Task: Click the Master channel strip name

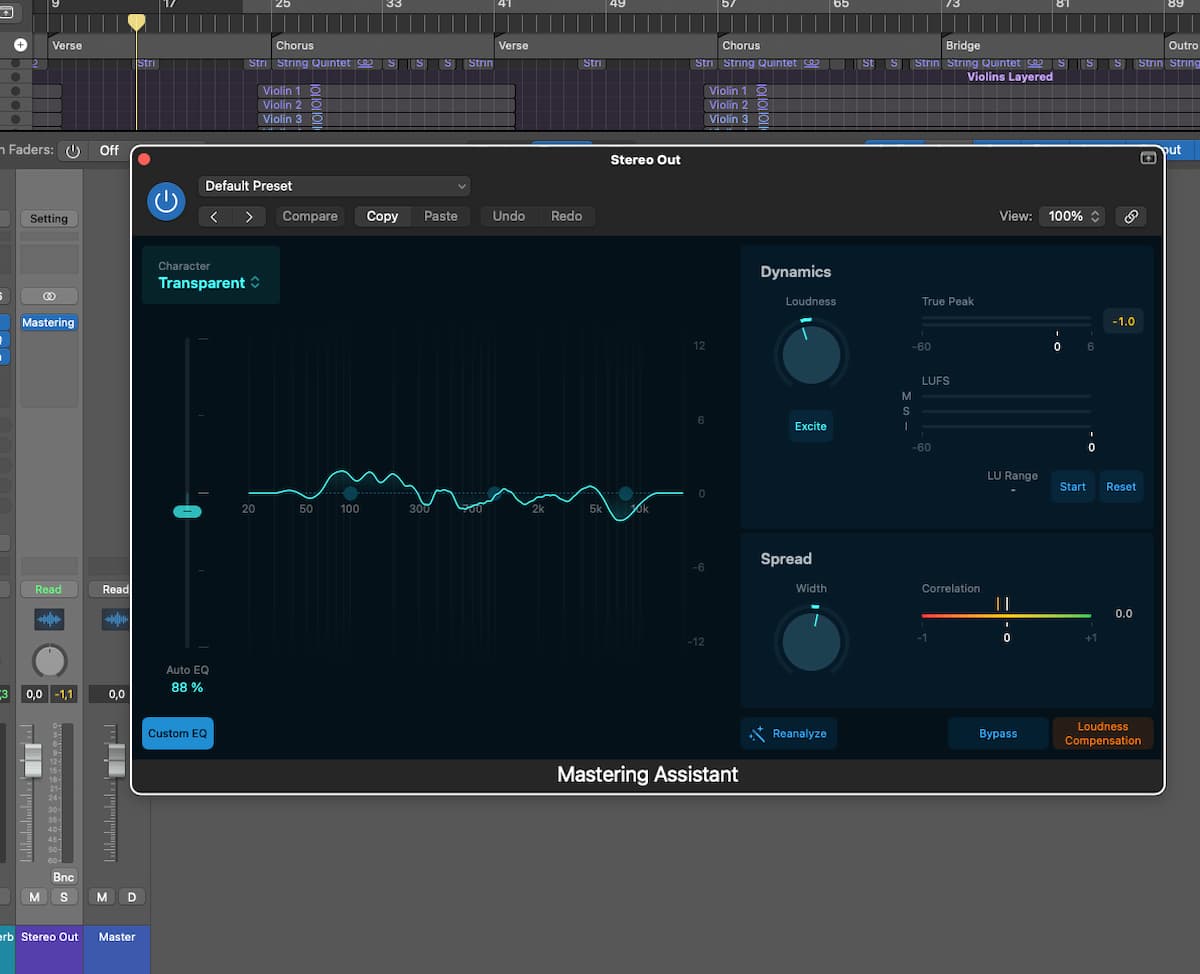Action: (x=117, y=937)
